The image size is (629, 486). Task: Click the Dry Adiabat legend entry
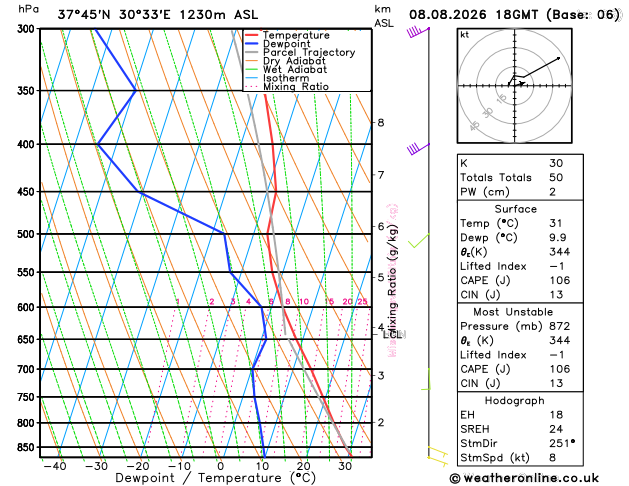[294, 61]
